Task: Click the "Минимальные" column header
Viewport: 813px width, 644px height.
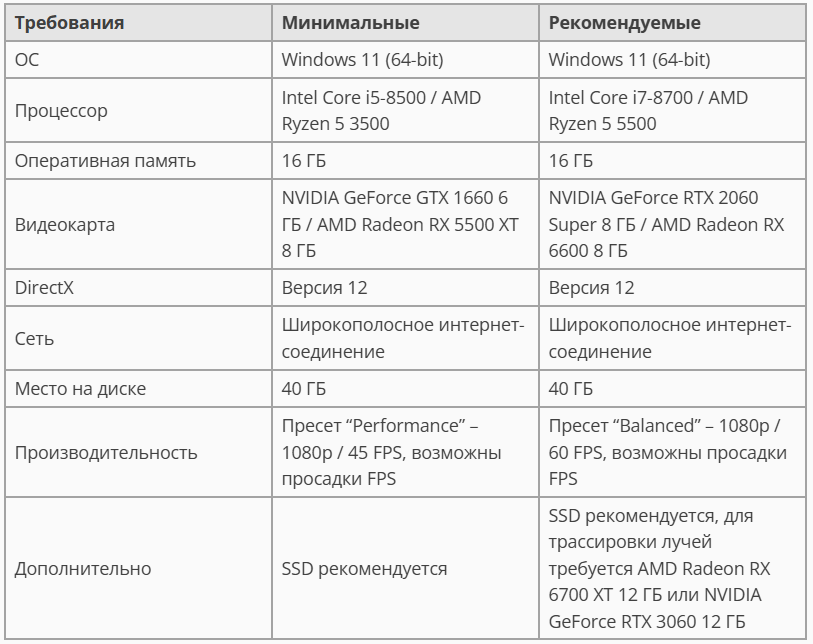Action: (x=350, y=22)
